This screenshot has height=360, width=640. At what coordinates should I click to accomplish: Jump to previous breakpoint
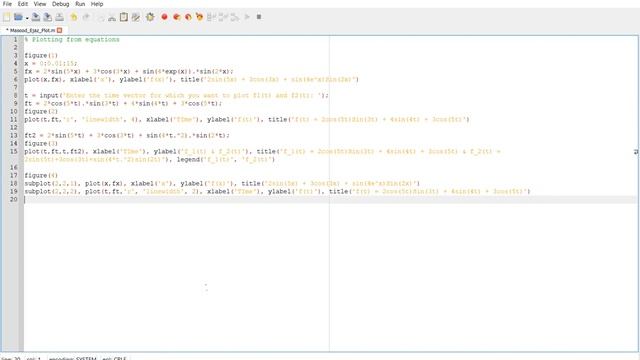(177, 17)
